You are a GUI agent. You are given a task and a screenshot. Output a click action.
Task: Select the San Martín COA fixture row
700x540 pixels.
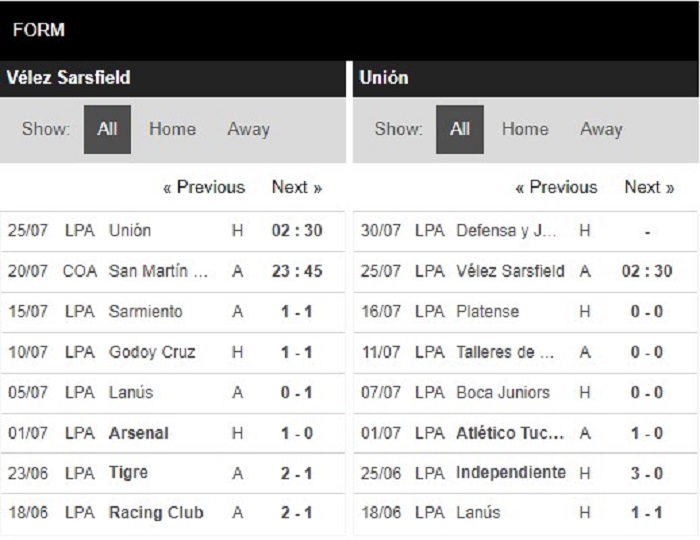pos(172,271)
